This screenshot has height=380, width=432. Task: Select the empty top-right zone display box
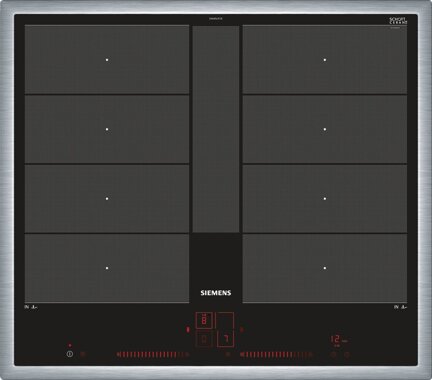click(226, 320)
